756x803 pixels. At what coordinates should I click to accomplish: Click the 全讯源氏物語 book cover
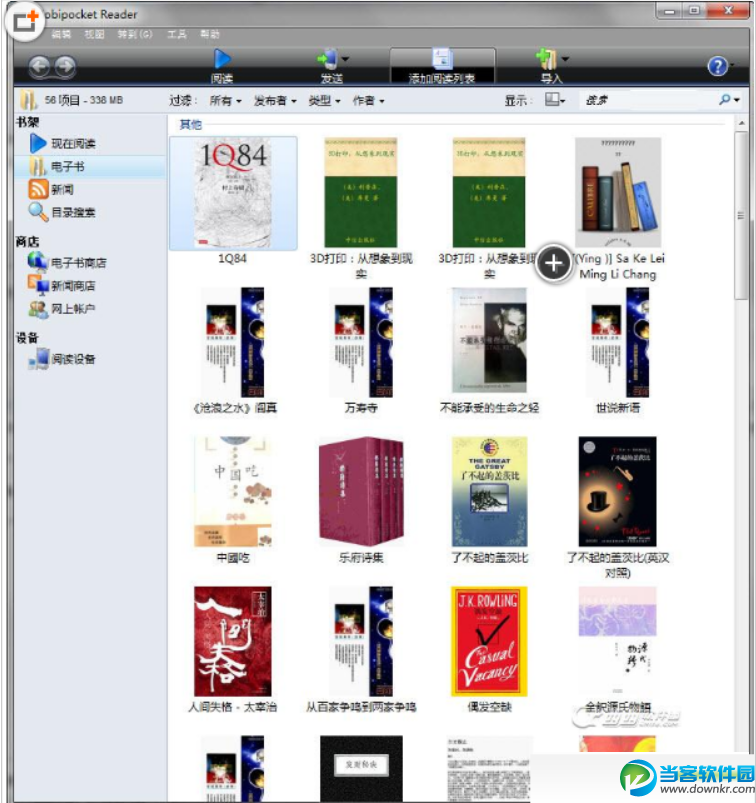[x=618, y=640]
